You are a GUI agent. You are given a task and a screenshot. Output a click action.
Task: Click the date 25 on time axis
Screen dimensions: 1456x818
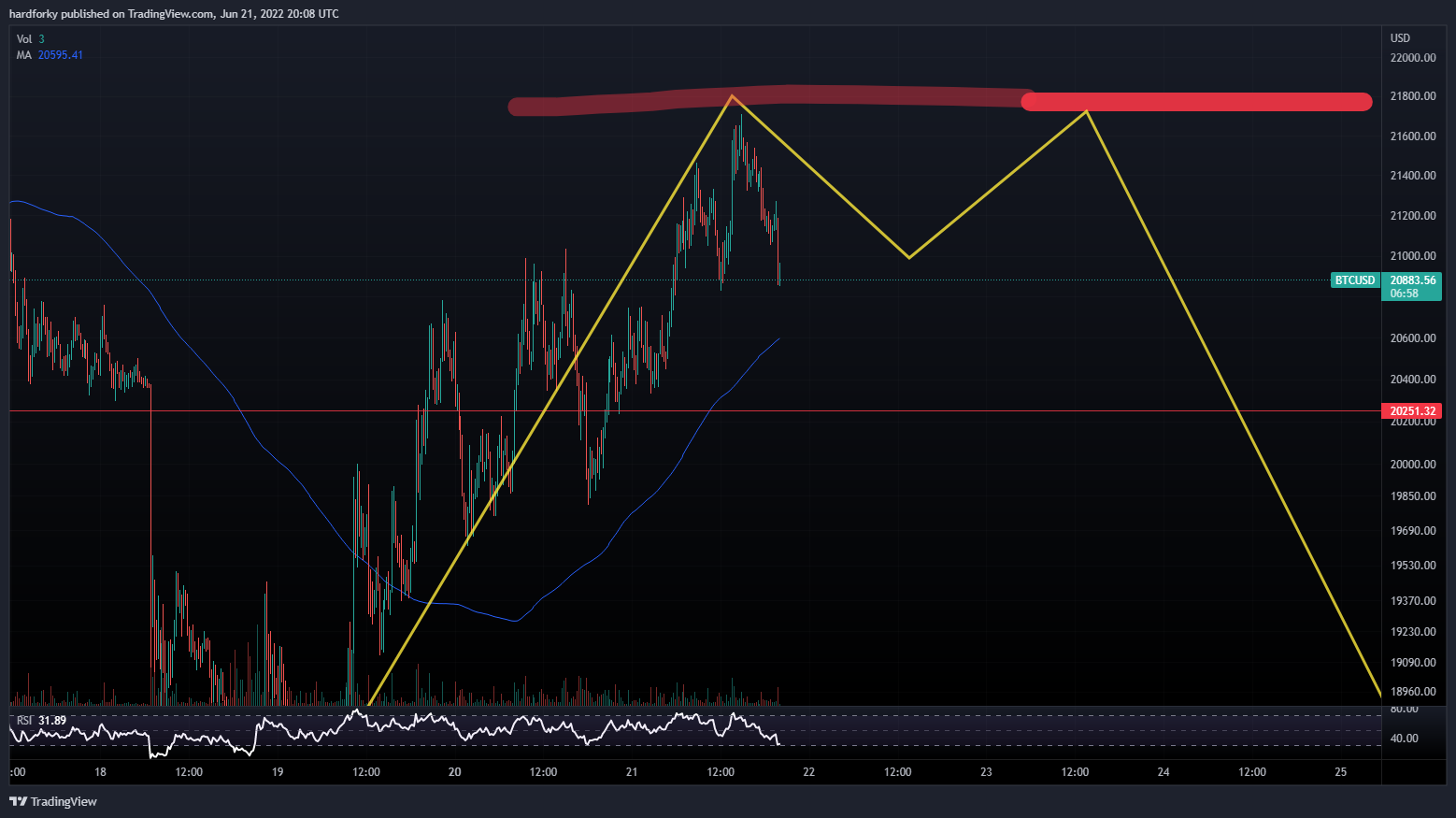click(x=1340, y=772)
